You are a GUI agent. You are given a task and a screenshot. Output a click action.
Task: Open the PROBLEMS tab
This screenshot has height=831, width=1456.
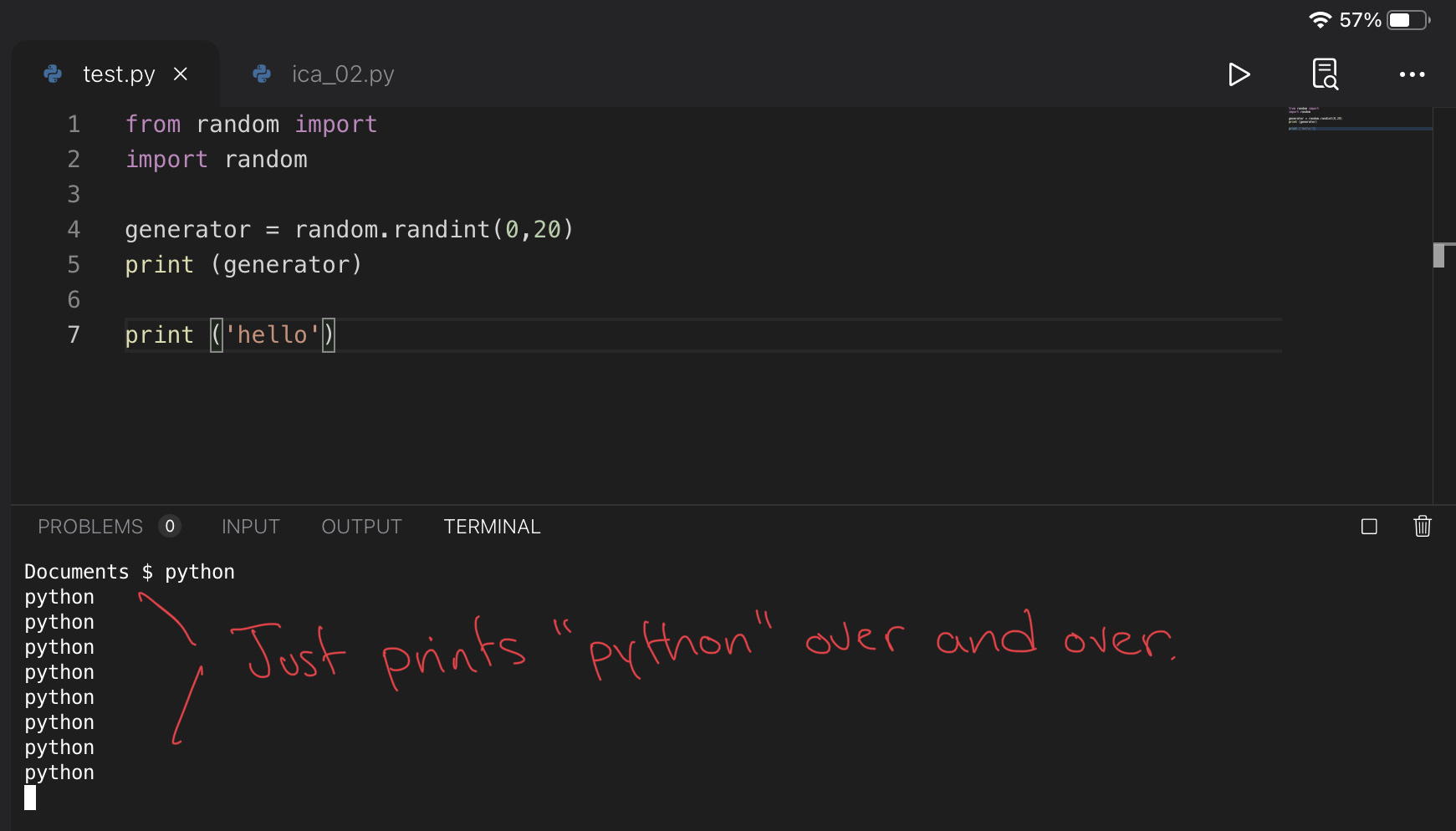(x=90, y=527)
